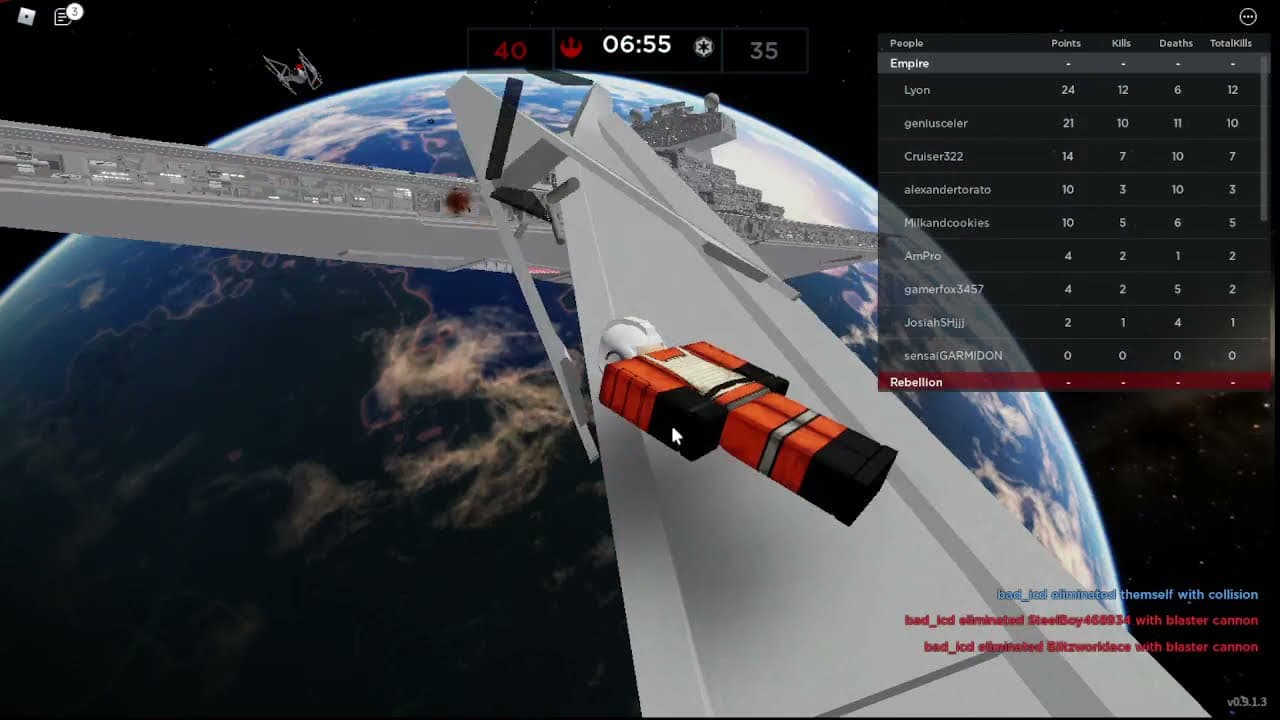Click Lyon's points value 24
Screen dimensions: 1280x720
(x=1068, y=90)
